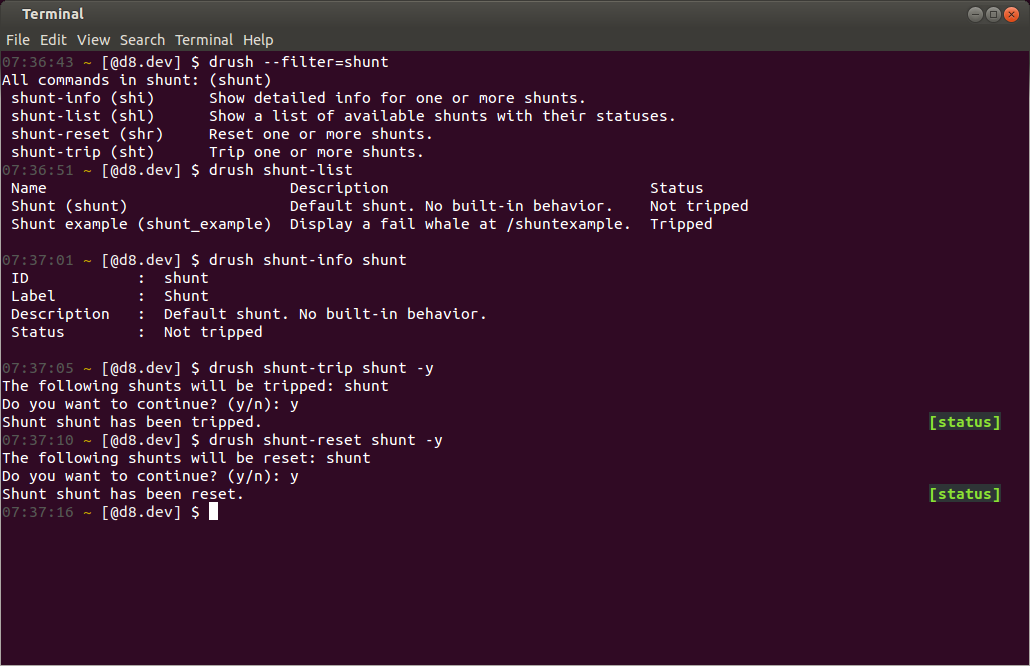Image resolution: width=1030 pixels, height=666 pixels.
Task: Click the green [status] tag after tripped message
Action: click(x=965, y=422)
